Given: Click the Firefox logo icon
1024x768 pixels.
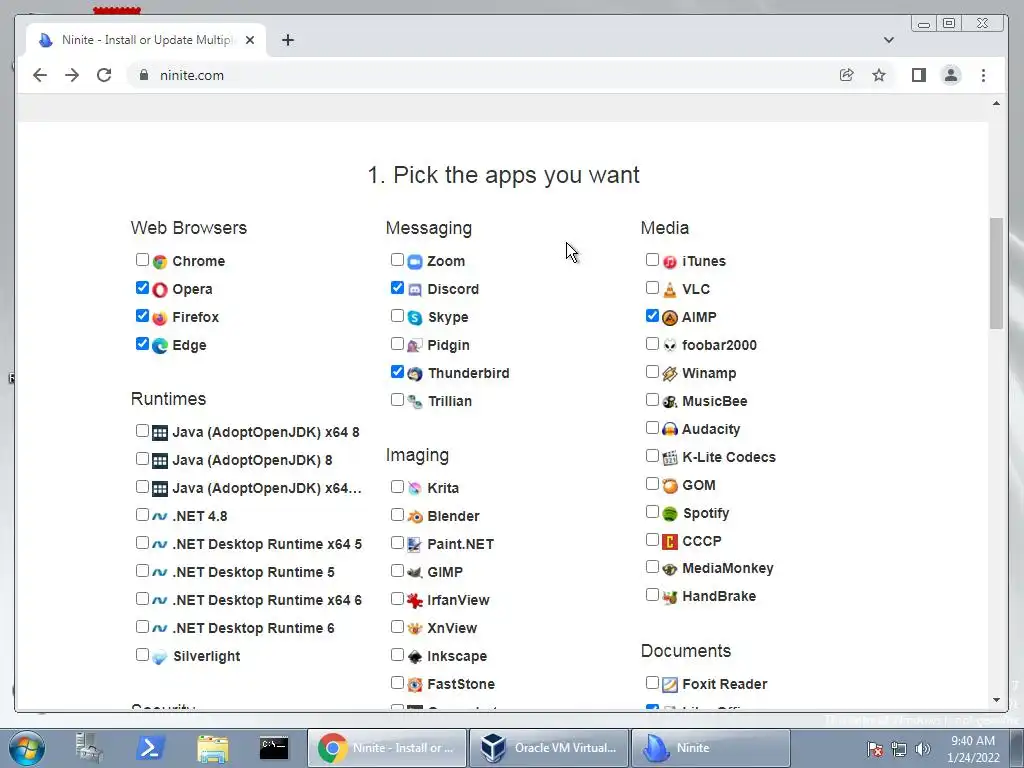Looking at the screenshot, I should [x=160, y=318].
